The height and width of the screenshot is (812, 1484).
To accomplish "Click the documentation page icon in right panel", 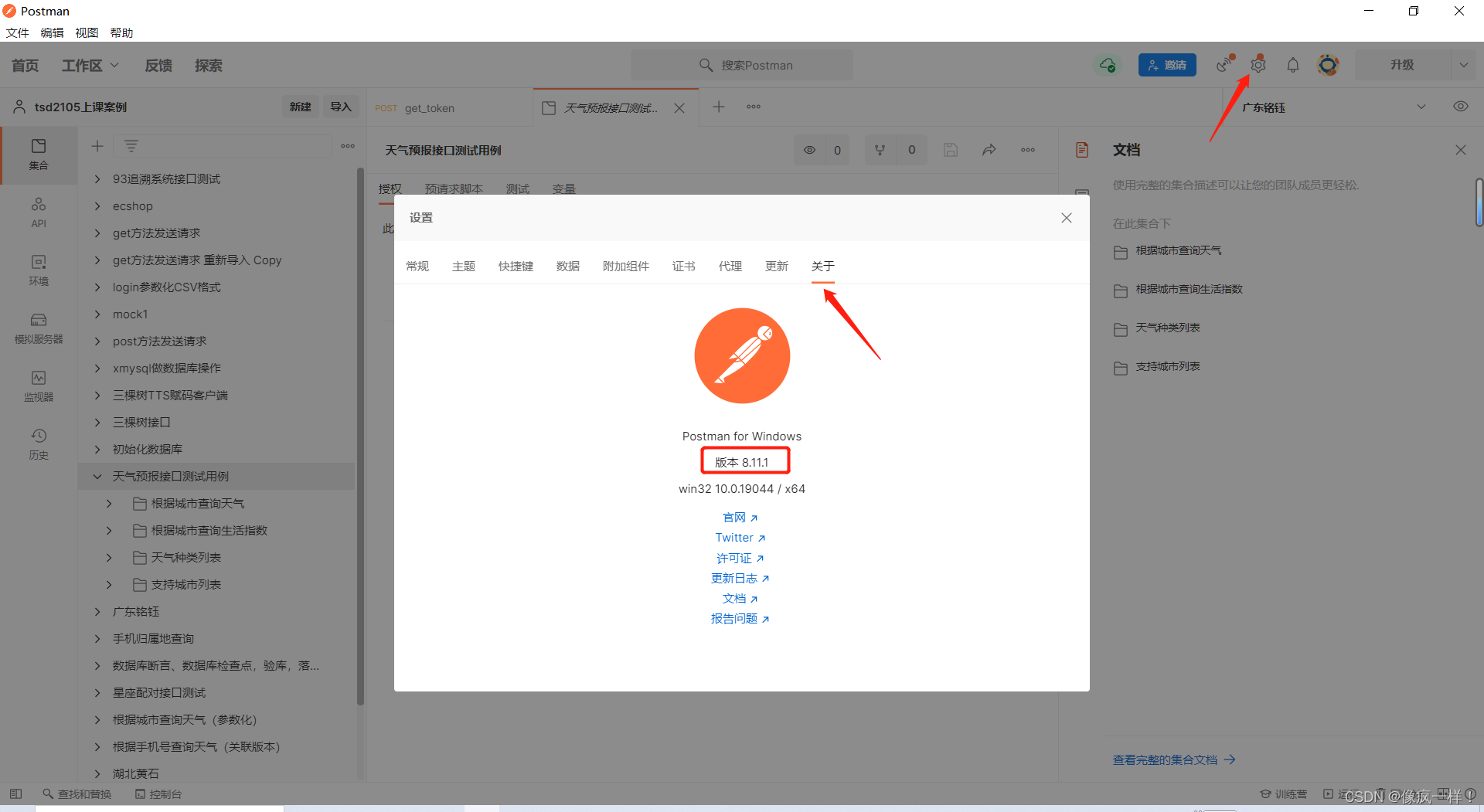I will point(1082,150).
